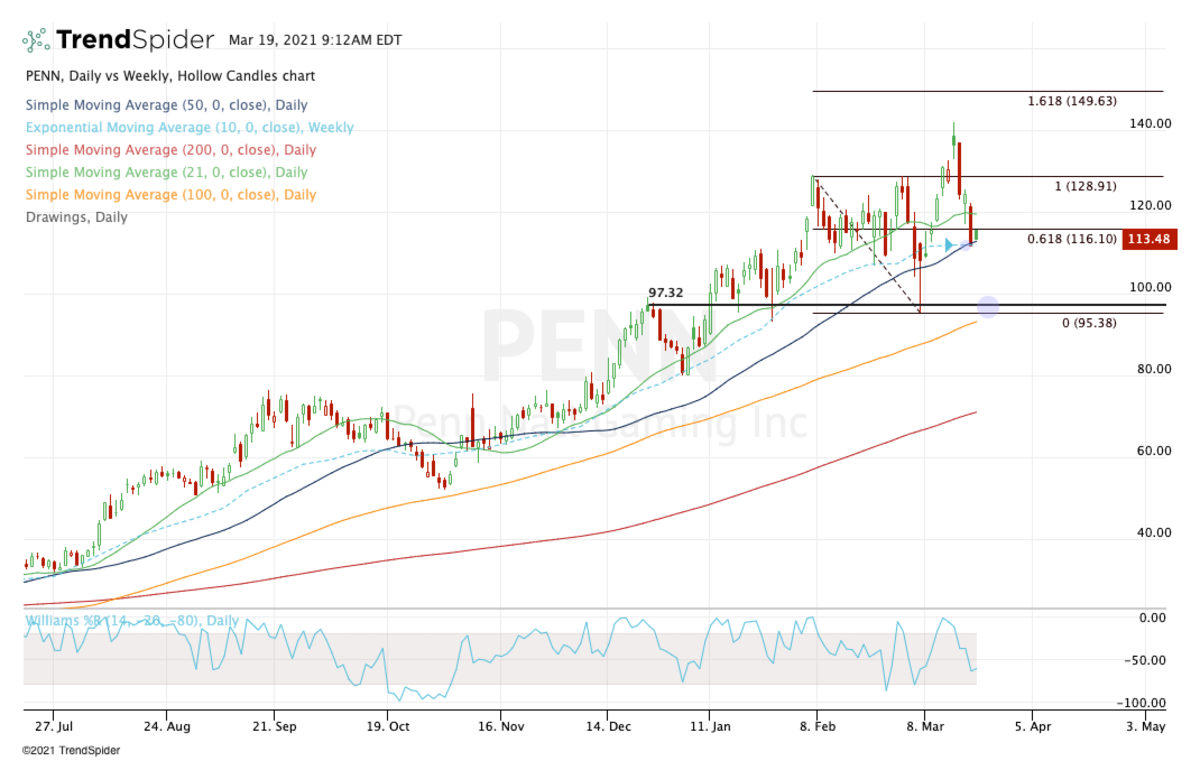This screenshot has height=761, width=1200.
Task: Click the '27. Jul' date axis label
Action: (x=52, y=727)
